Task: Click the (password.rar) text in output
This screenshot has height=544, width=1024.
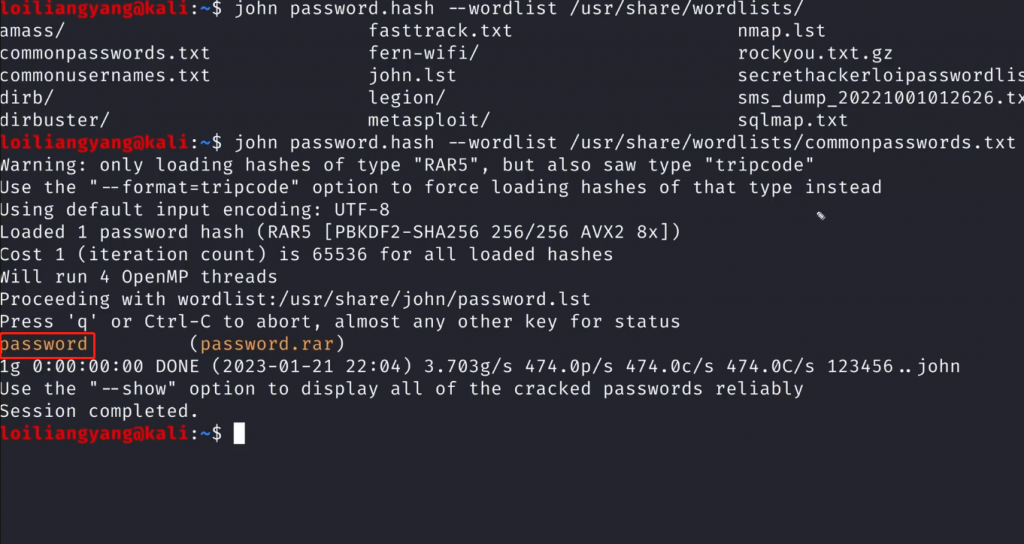Action: [x=267, y=345]
